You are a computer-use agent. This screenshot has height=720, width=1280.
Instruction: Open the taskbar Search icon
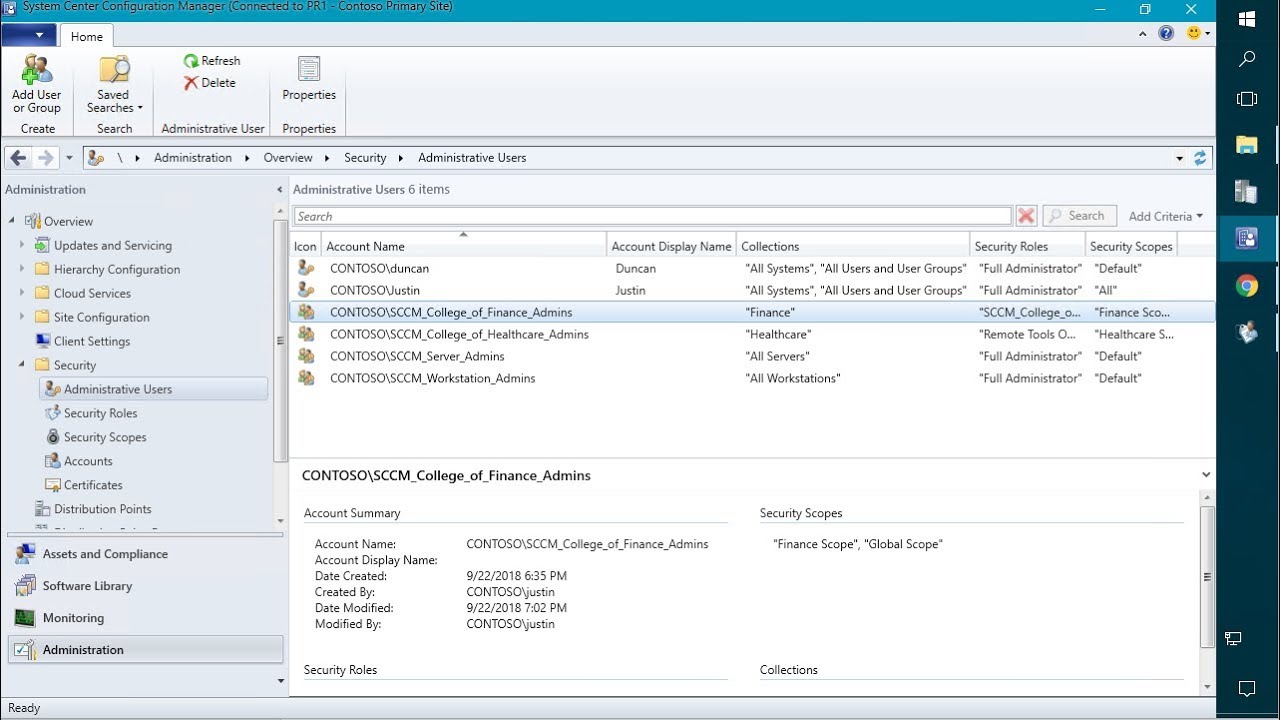[x=1247, y=59]
